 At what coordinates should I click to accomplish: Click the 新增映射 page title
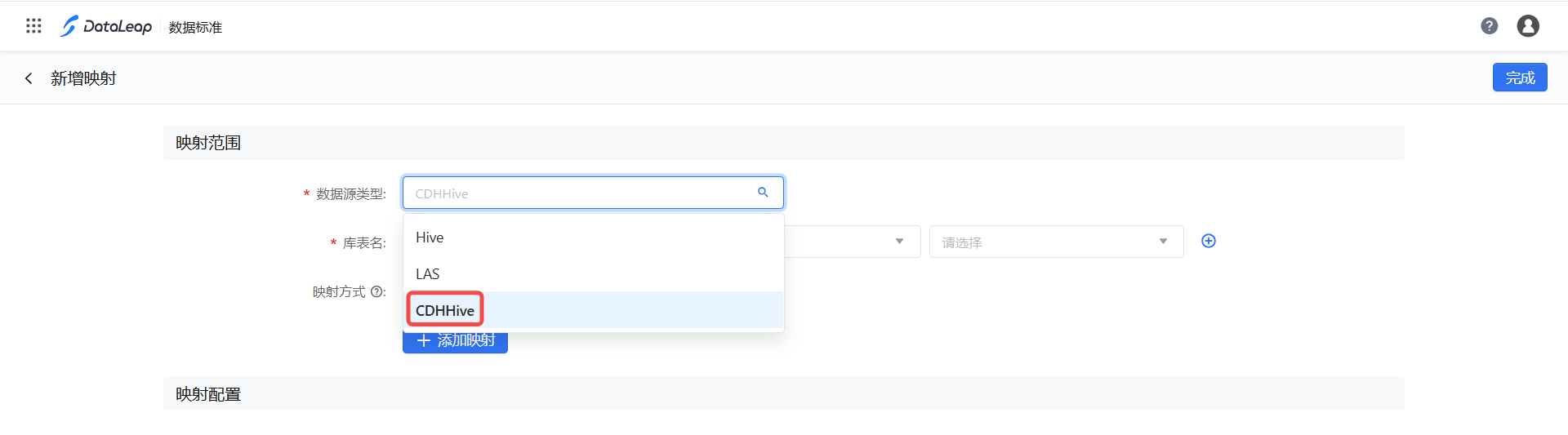pos(83,78)
